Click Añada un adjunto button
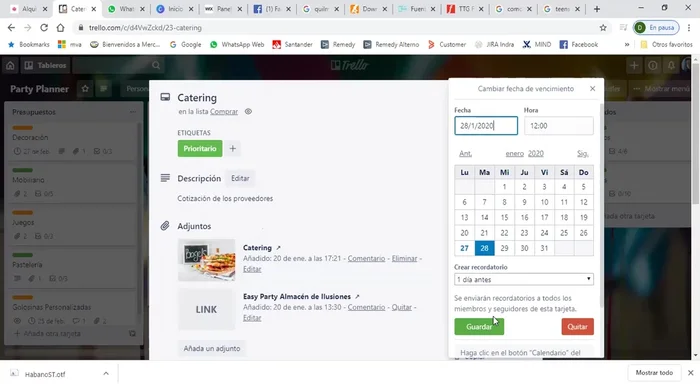The image size is (700, 386). 212,349
